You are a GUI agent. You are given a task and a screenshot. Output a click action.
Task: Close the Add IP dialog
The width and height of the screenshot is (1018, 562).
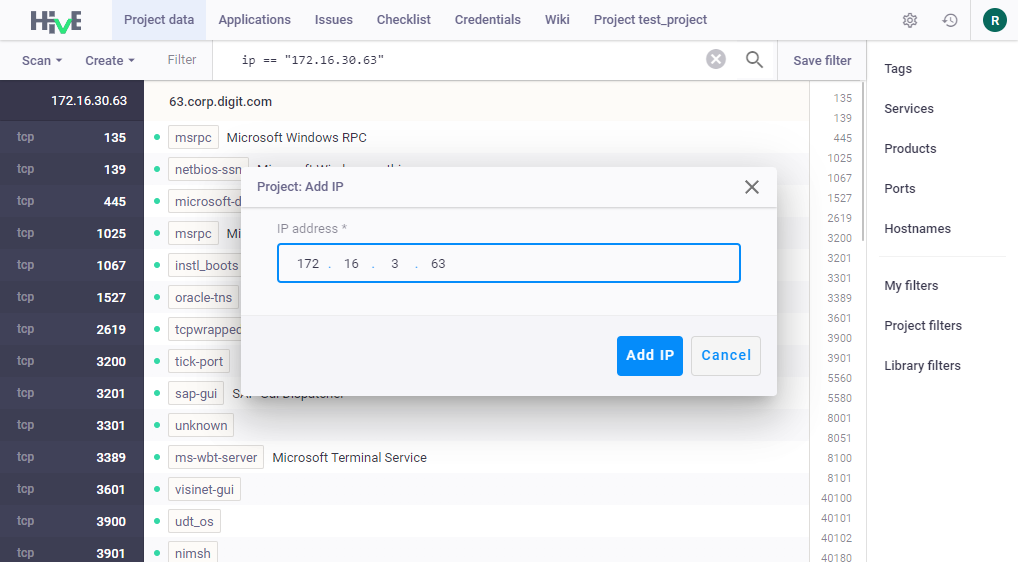coord(752,187)
